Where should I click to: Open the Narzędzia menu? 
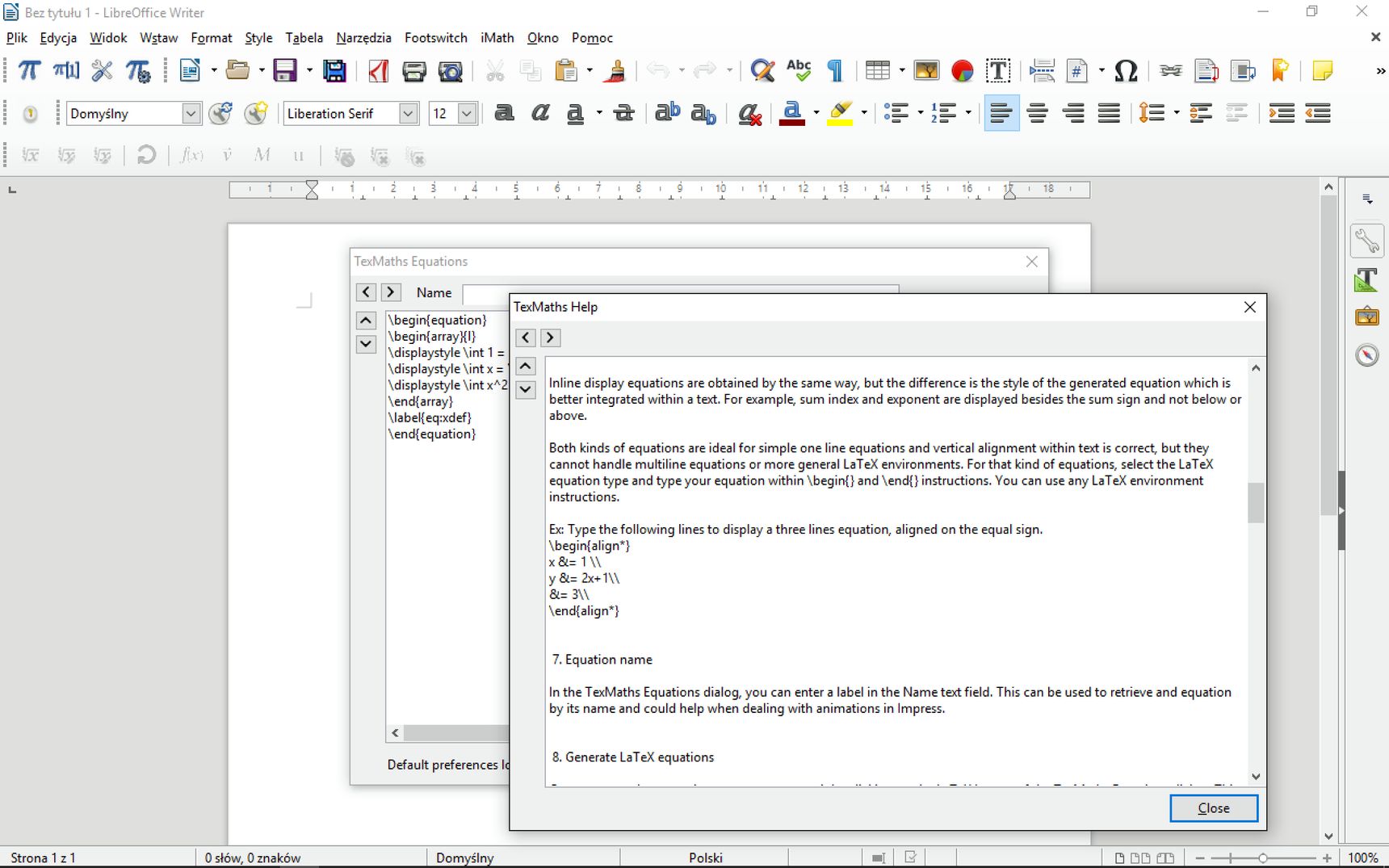[363, 38]
